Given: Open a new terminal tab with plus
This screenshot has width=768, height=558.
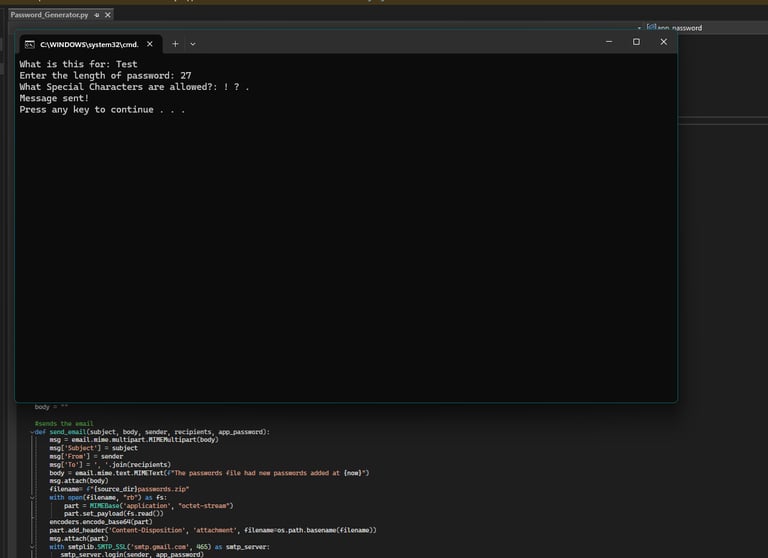Looking at the screenshot, I should [x=175, y=44].
